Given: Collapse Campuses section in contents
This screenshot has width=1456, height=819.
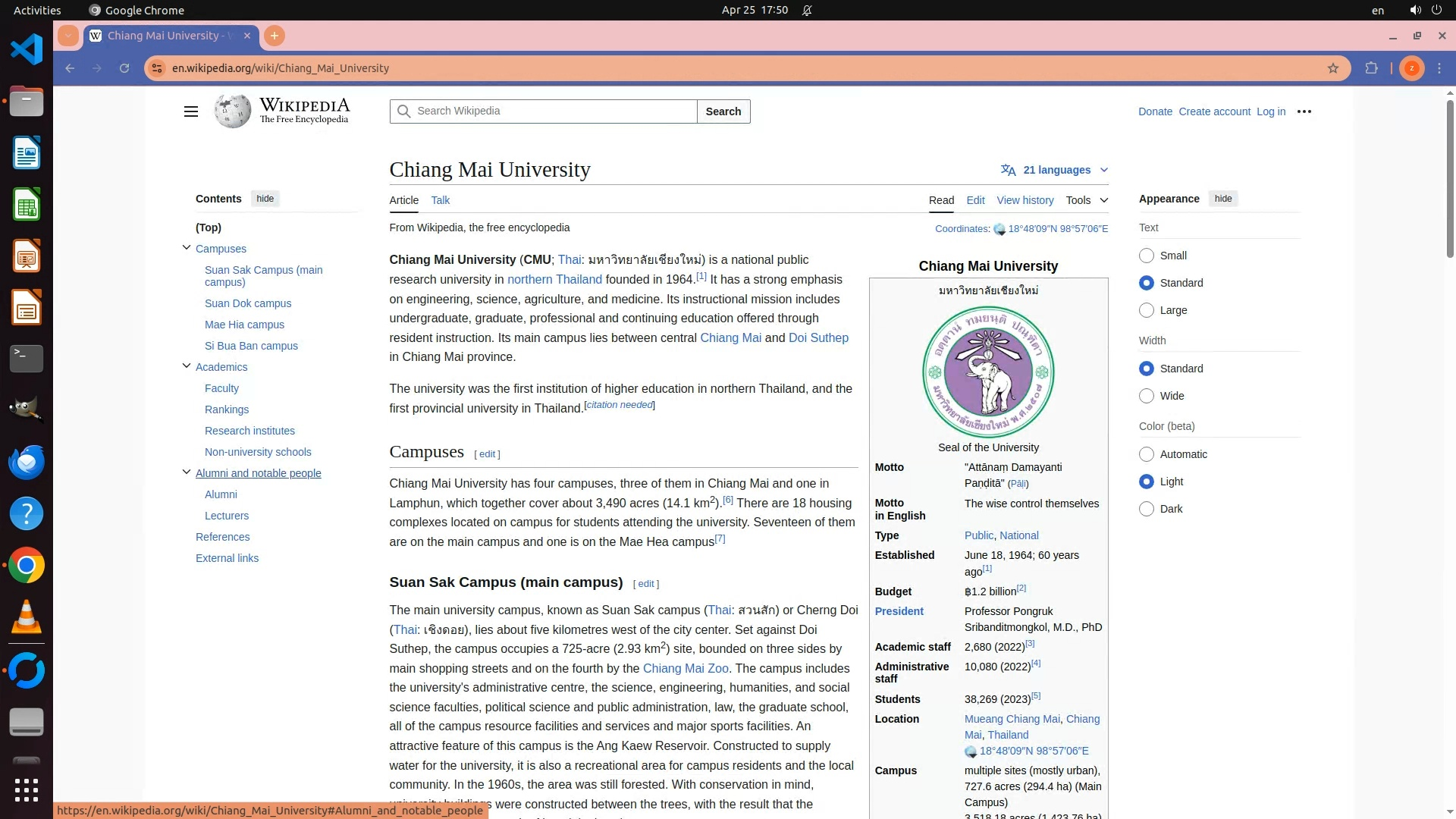Looking at the screenshot, I should [187, 248].
